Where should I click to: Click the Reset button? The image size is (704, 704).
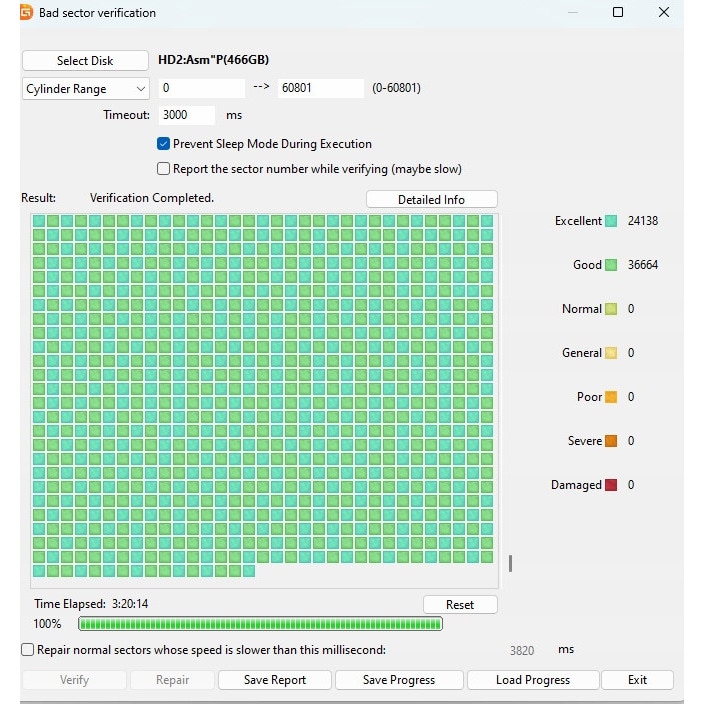point(459,604)
